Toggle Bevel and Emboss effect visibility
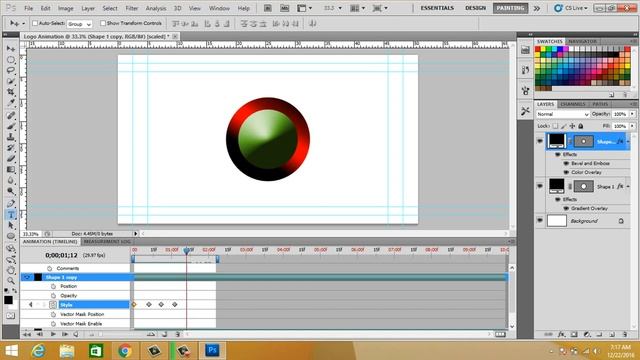640x360 pixels. (x=566, y=163)
